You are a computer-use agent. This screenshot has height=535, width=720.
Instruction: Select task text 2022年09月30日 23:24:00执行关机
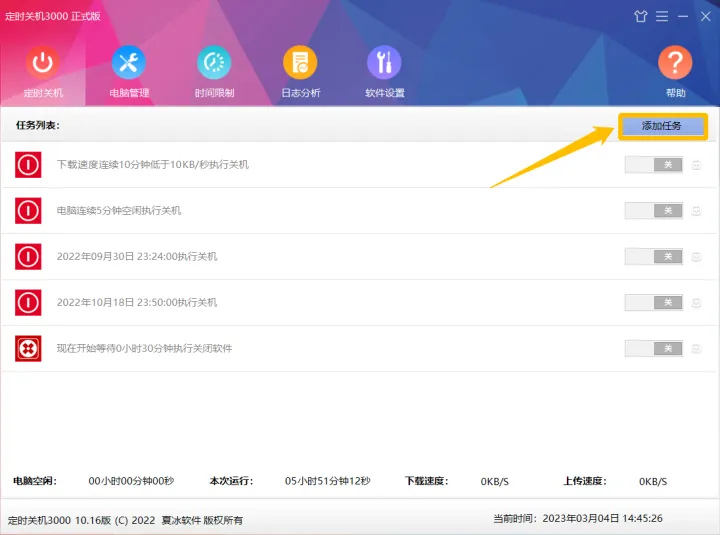pos(137,256)
